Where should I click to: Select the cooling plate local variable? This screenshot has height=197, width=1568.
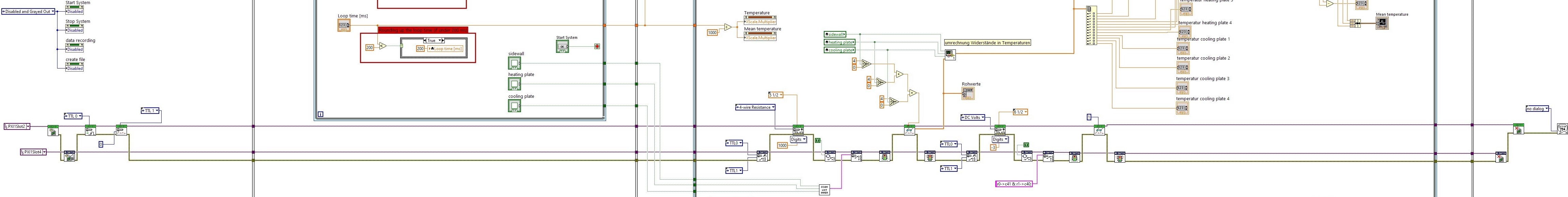pos(839,50)
